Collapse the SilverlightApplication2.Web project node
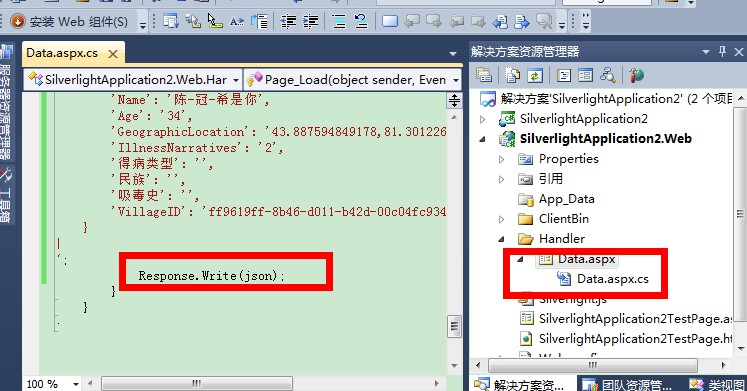 [x=483, y=139]
